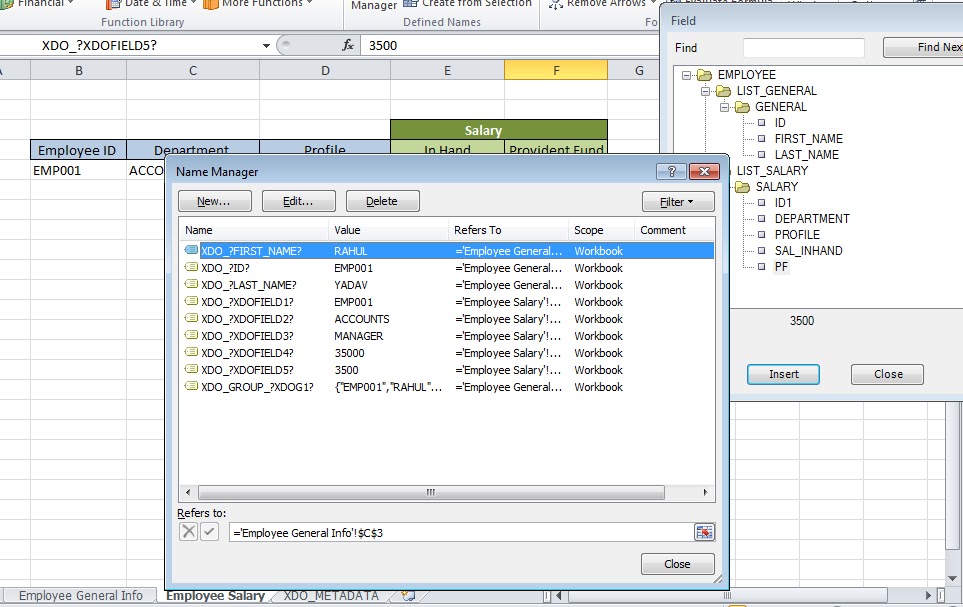Click the New button in Name Manager
The height and width of the screenshot is (607, 963).
click(x=214, y=201)
